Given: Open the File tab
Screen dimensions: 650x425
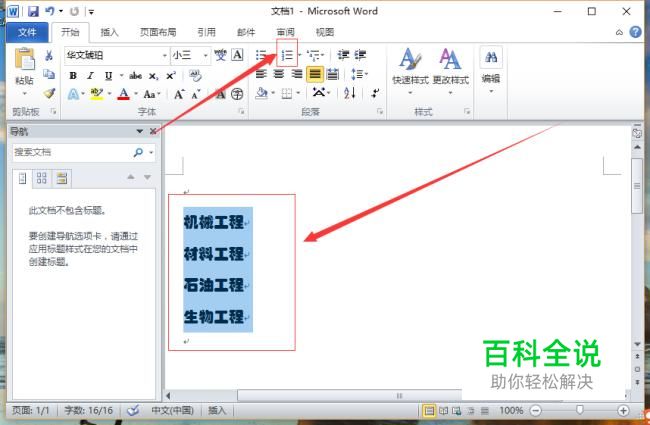Looking at the screenshot, I should [27, 32].
